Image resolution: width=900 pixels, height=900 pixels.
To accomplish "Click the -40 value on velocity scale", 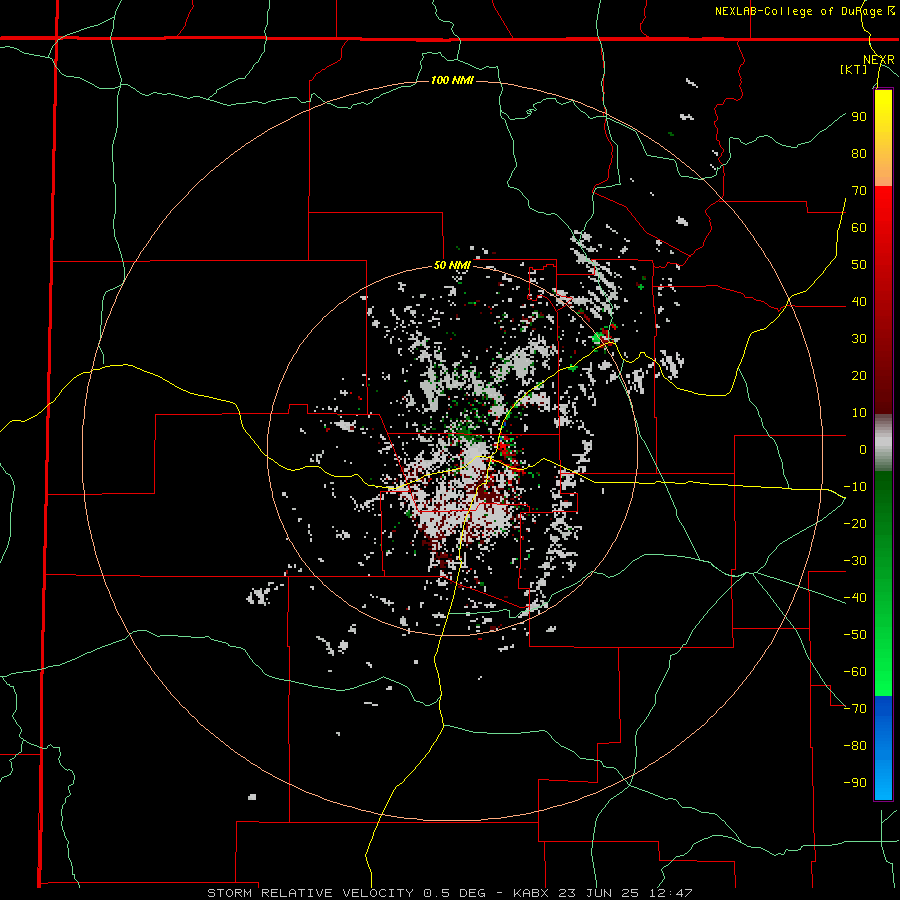I will [x=855, y=598].
